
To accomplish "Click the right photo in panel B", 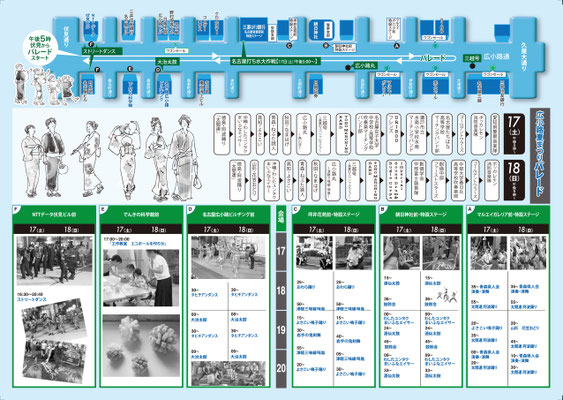I will click(441, 253).
